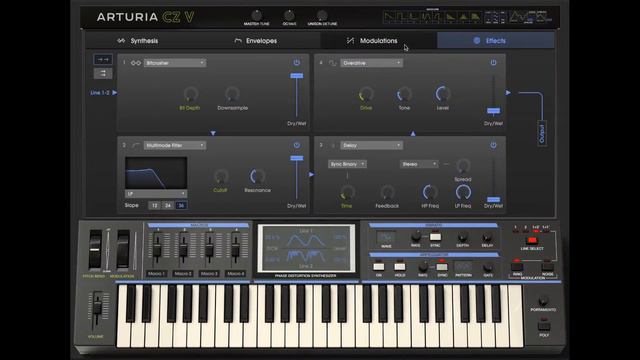640x360 pixels.
Task: Click the filter response curve display
Action: (x=156, y=173)
